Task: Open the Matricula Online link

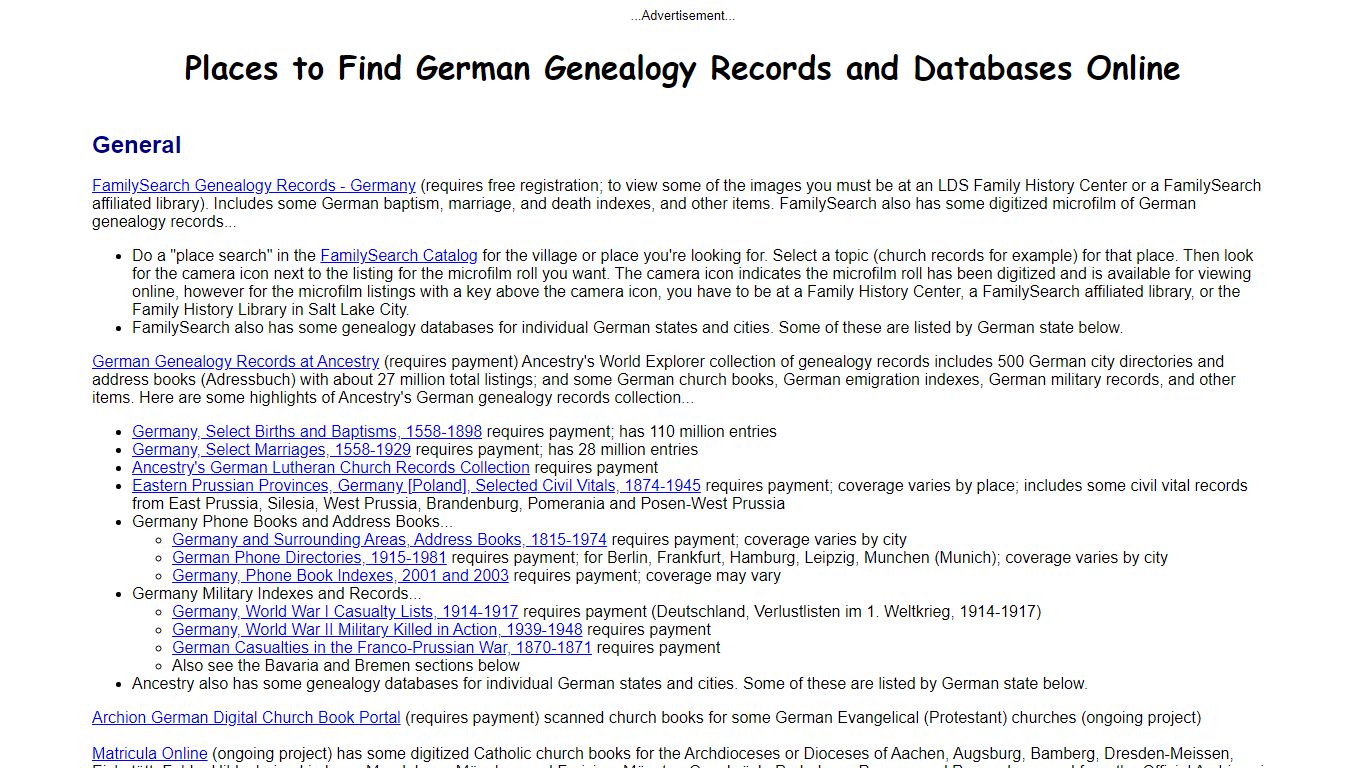Action: tap(150, 754)
